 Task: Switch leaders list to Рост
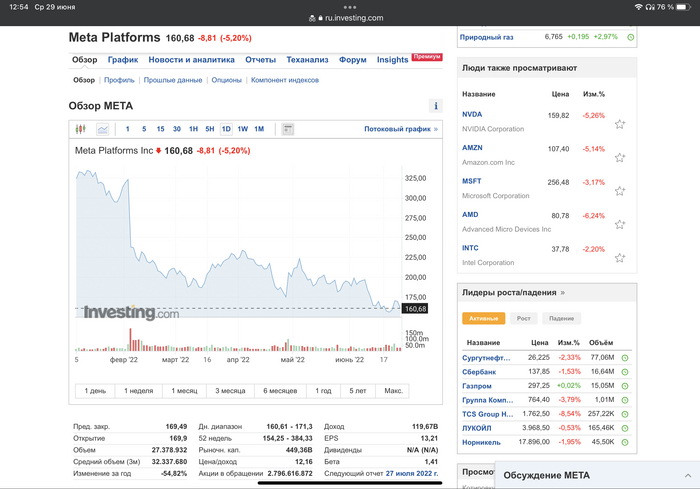[522, 318]
